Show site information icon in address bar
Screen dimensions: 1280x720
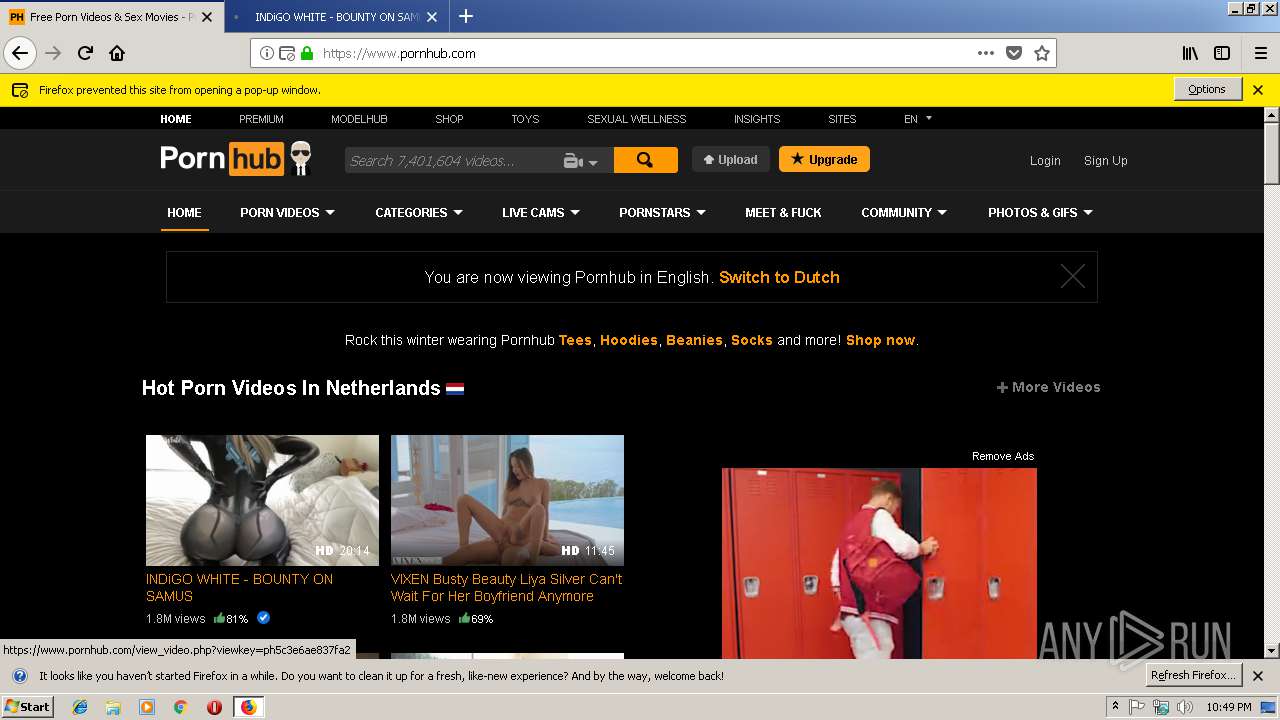click(x=267, y=53)
